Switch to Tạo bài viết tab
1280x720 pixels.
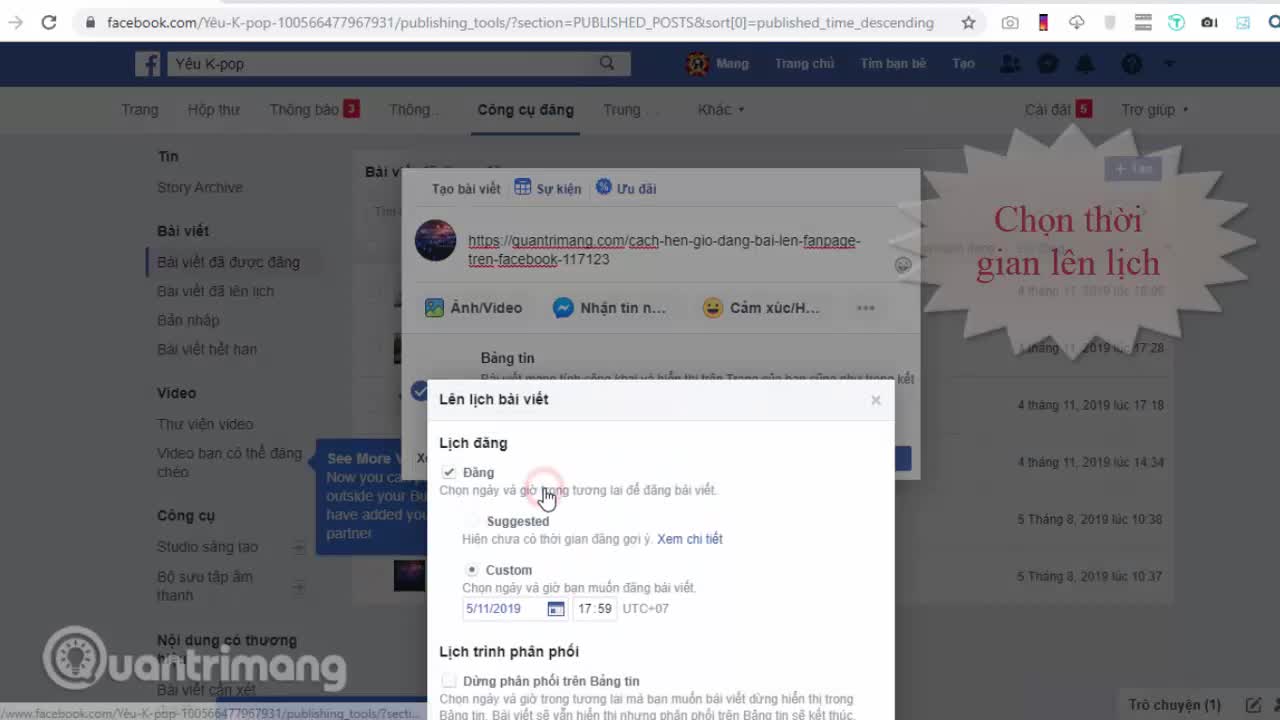[466, 188]
